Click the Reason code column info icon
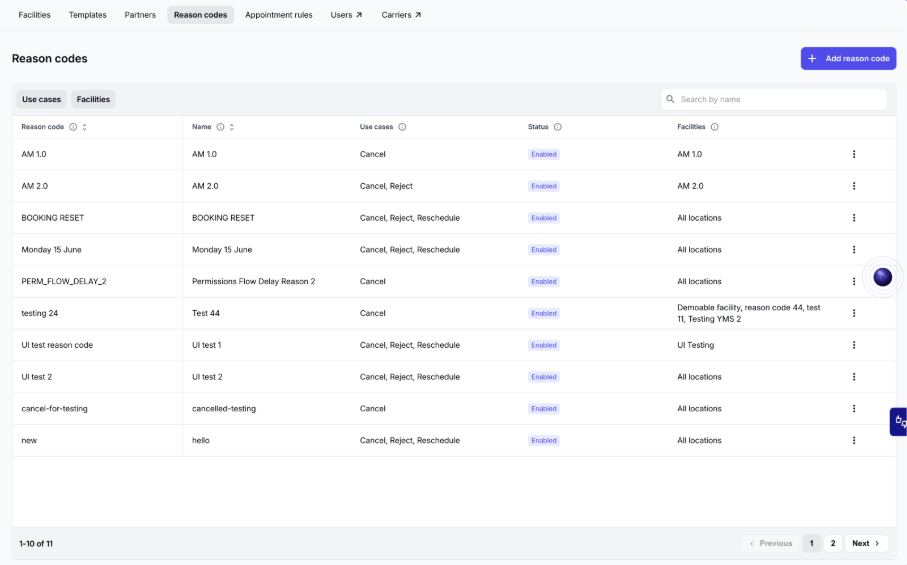Viewport: 907px width, 565px height. (73, 127)
